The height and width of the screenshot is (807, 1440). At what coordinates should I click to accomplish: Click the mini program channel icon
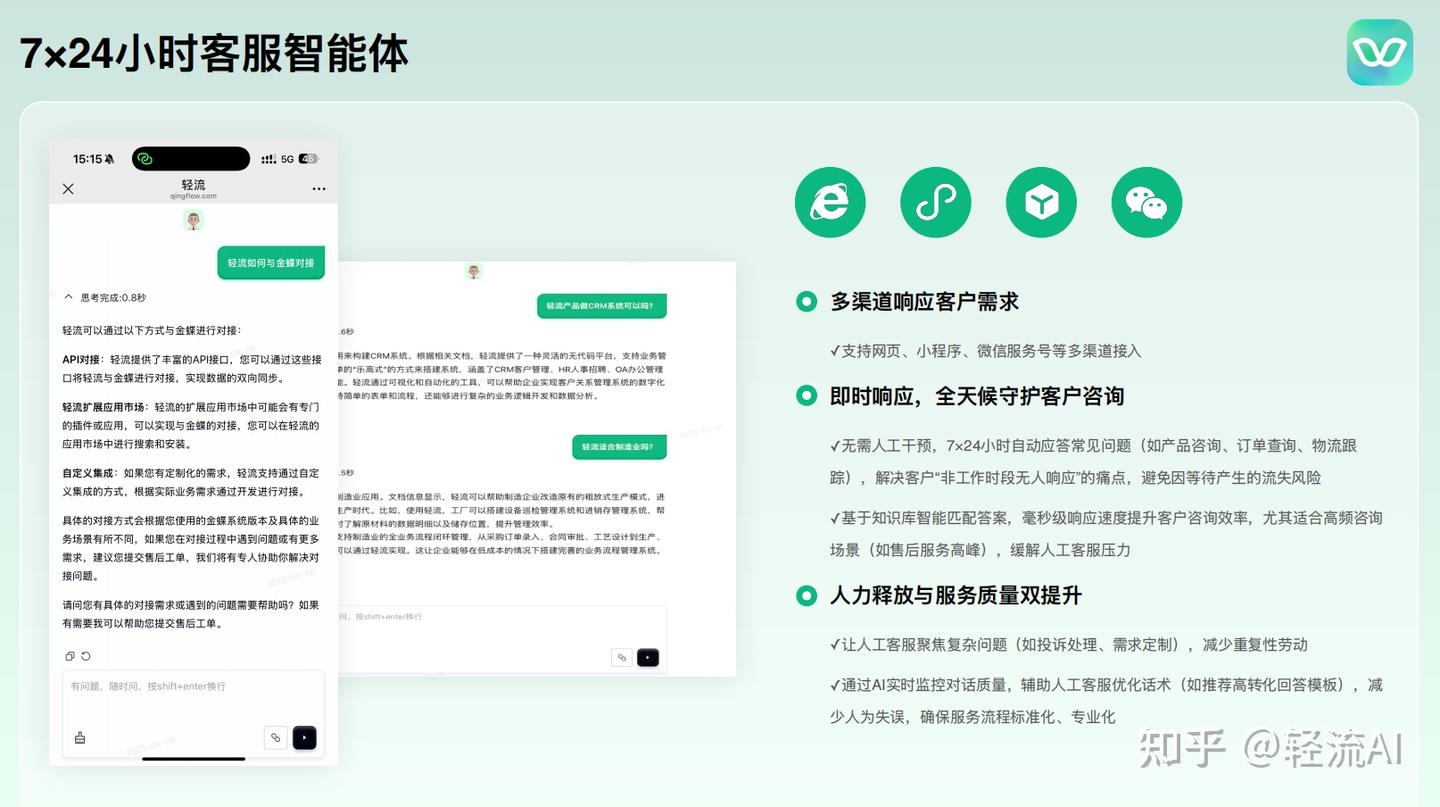(x=935, y=202)
